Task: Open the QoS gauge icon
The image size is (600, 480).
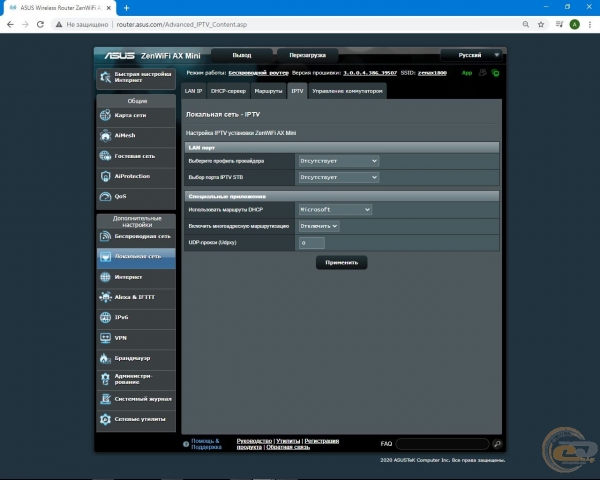Action: (x=105, y=196)
